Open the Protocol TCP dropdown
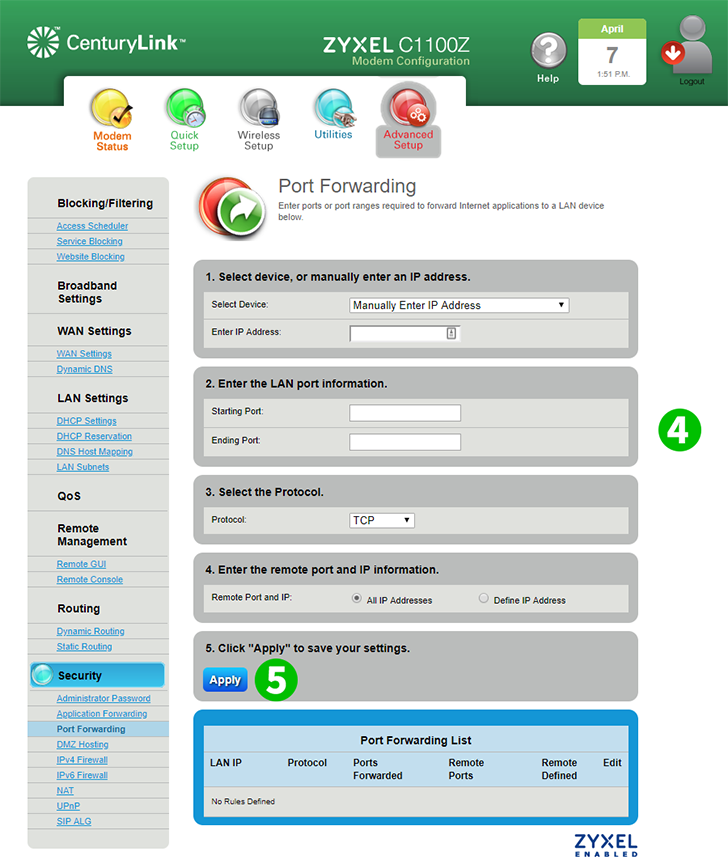 pos(382,520)
